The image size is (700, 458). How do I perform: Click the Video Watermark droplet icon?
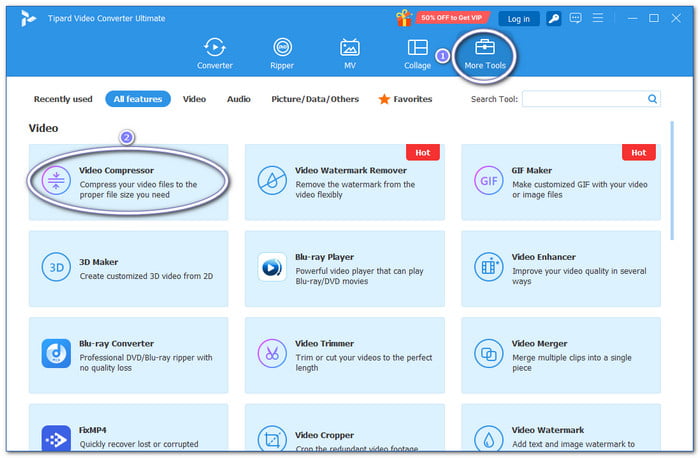(x=488, y=438)
